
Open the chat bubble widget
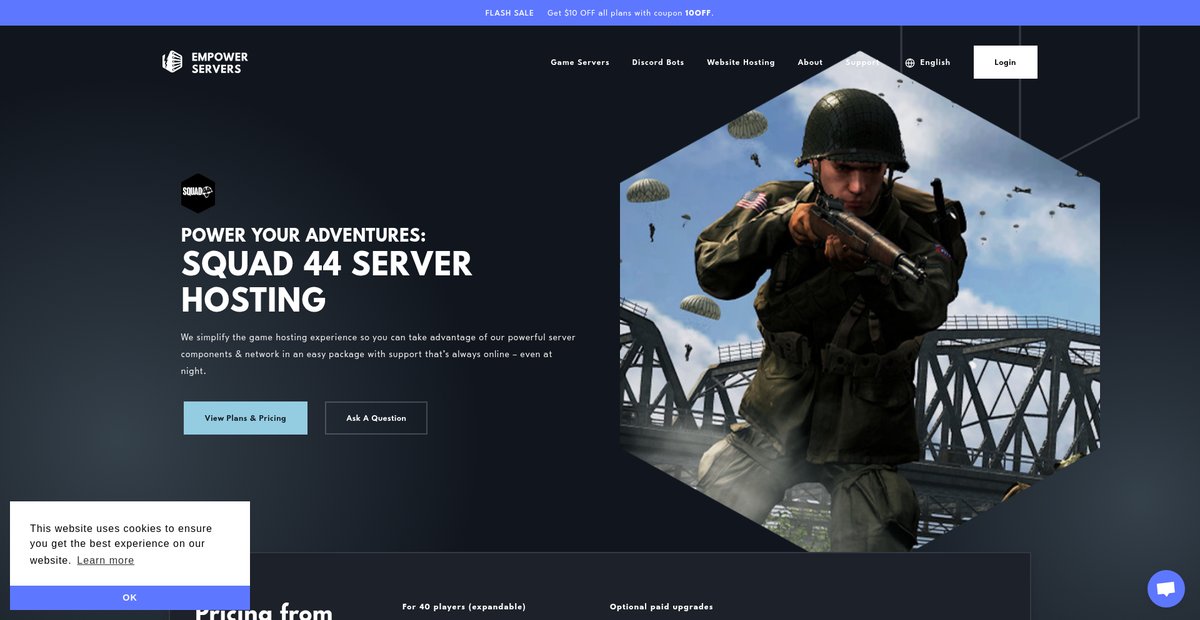(x=1166, y=589)
